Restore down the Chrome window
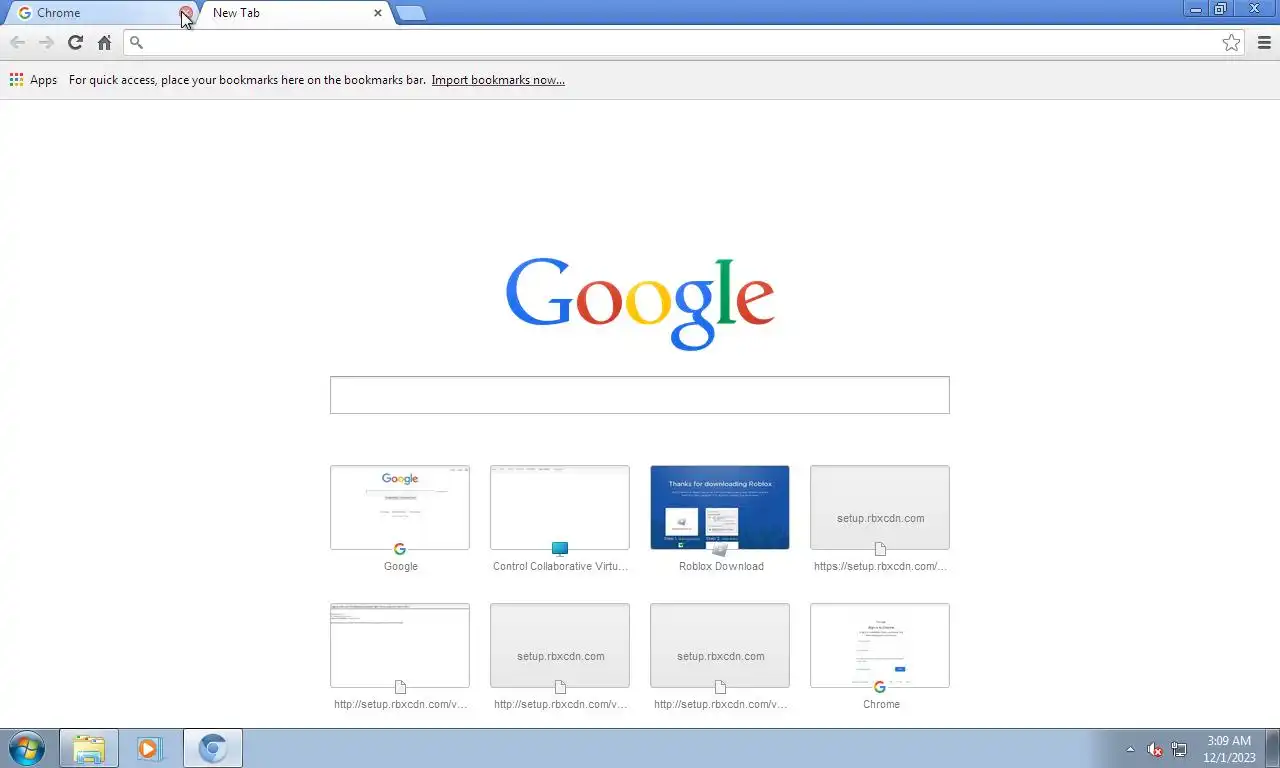This screenshot has height=768, width=1280. pos(1220,9)
